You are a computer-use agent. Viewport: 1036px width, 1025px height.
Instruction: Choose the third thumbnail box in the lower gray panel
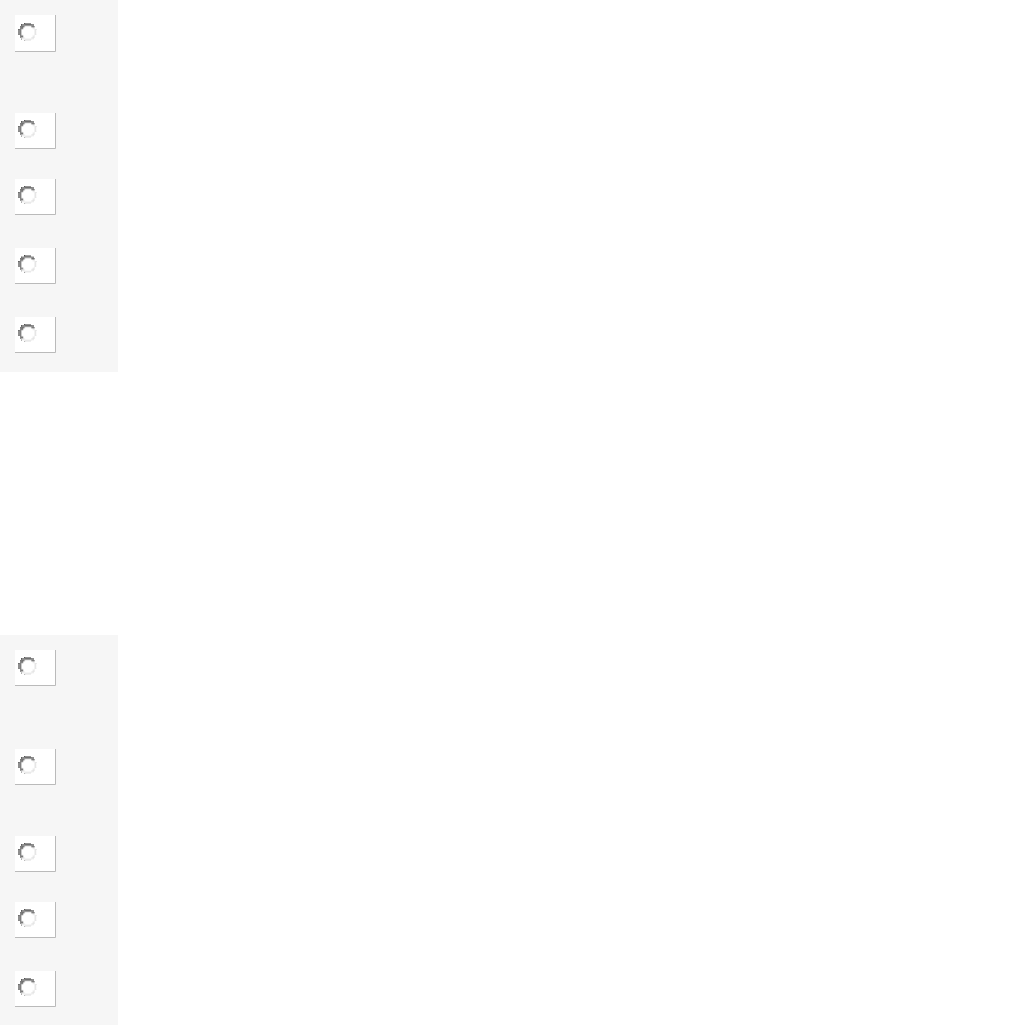[35, 854]
